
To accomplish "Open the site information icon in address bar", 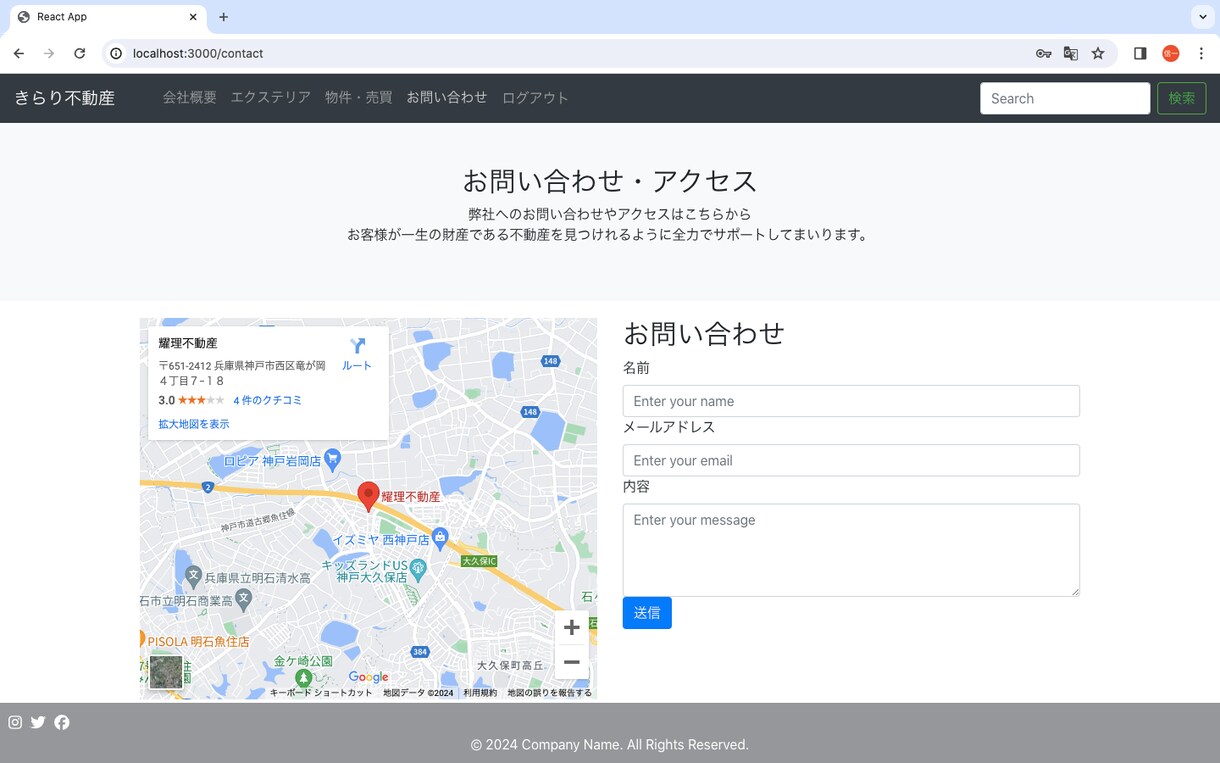I will [x=116, y=53].
